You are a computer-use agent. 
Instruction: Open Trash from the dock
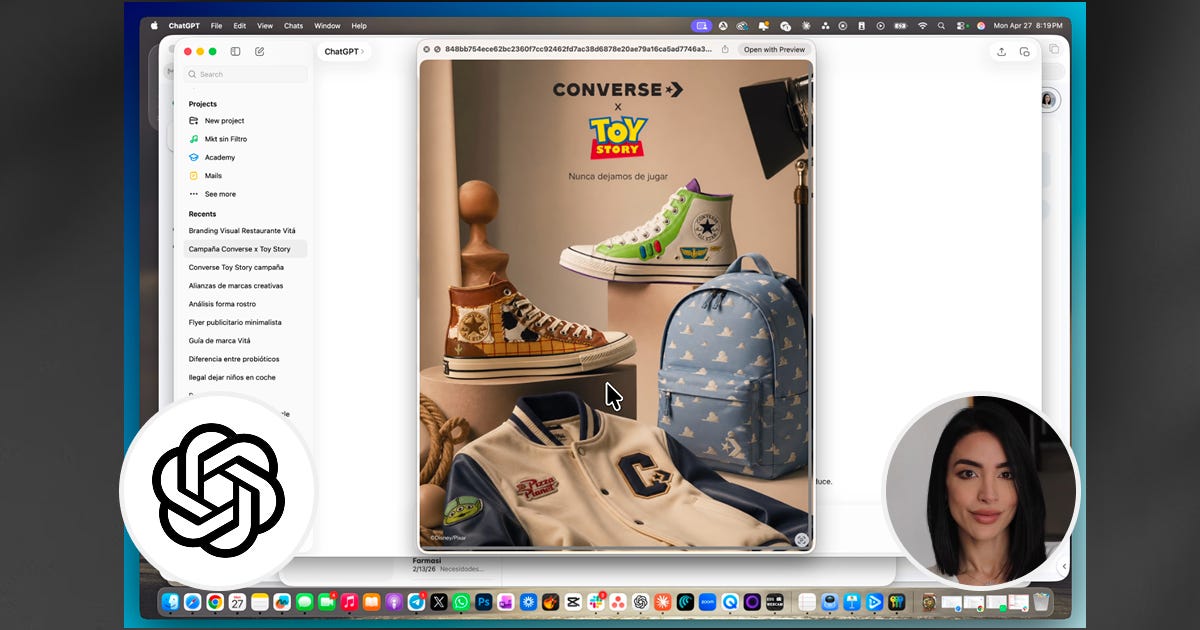(x=1041, y=602)
